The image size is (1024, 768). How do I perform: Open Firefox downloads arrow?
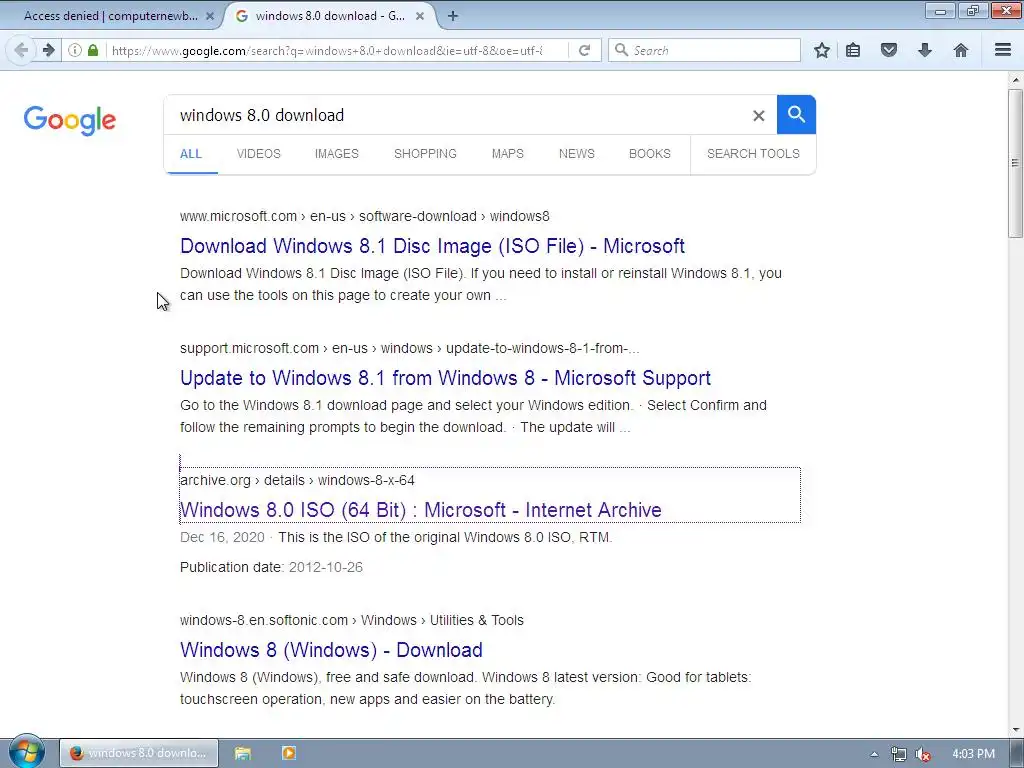click(925, 50)
